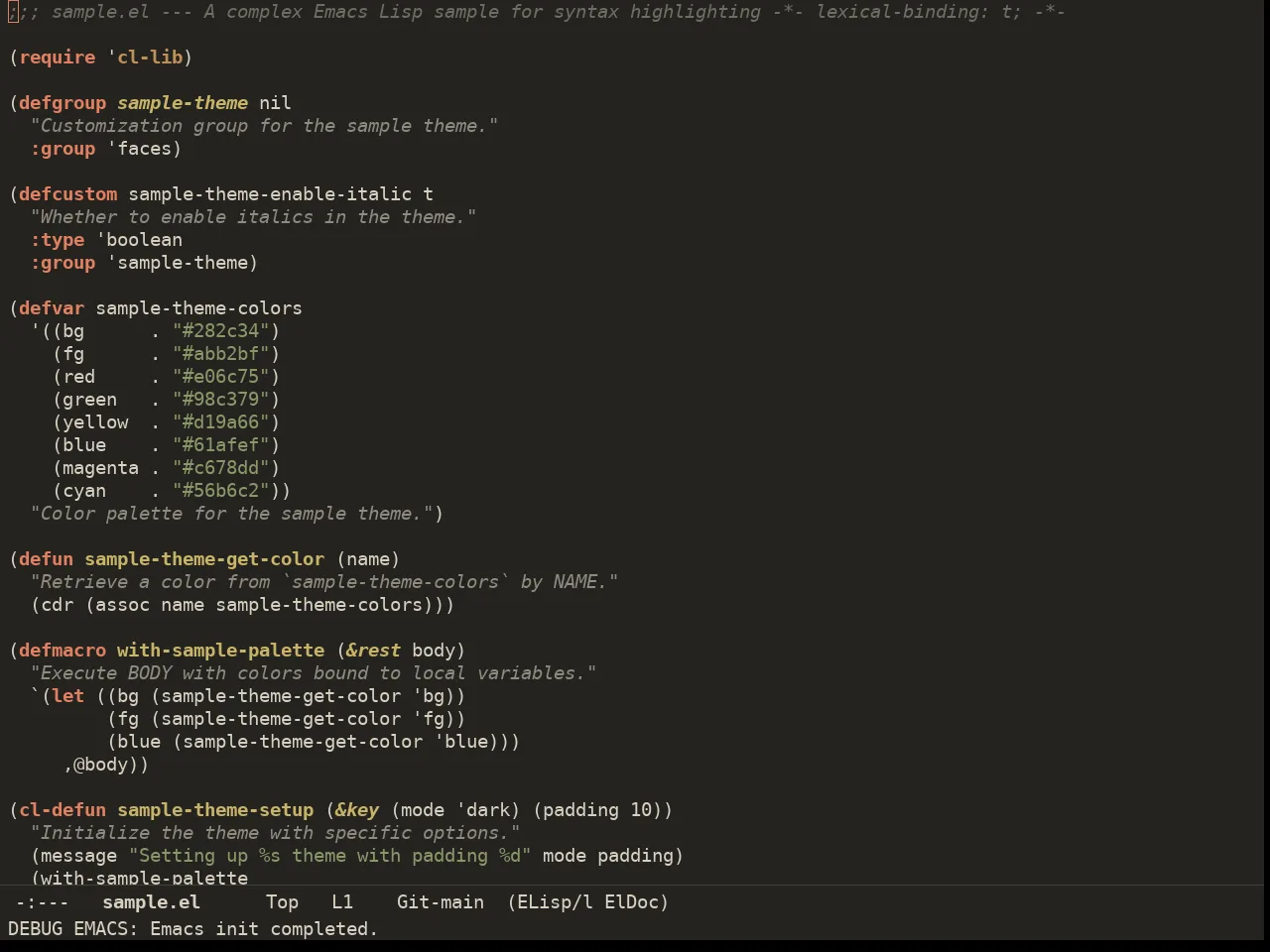Click the cl-defun keyword
Image resolution: width=1270 pixels, height=952 pixels.
pyautogui.click(x=63, y=810)
